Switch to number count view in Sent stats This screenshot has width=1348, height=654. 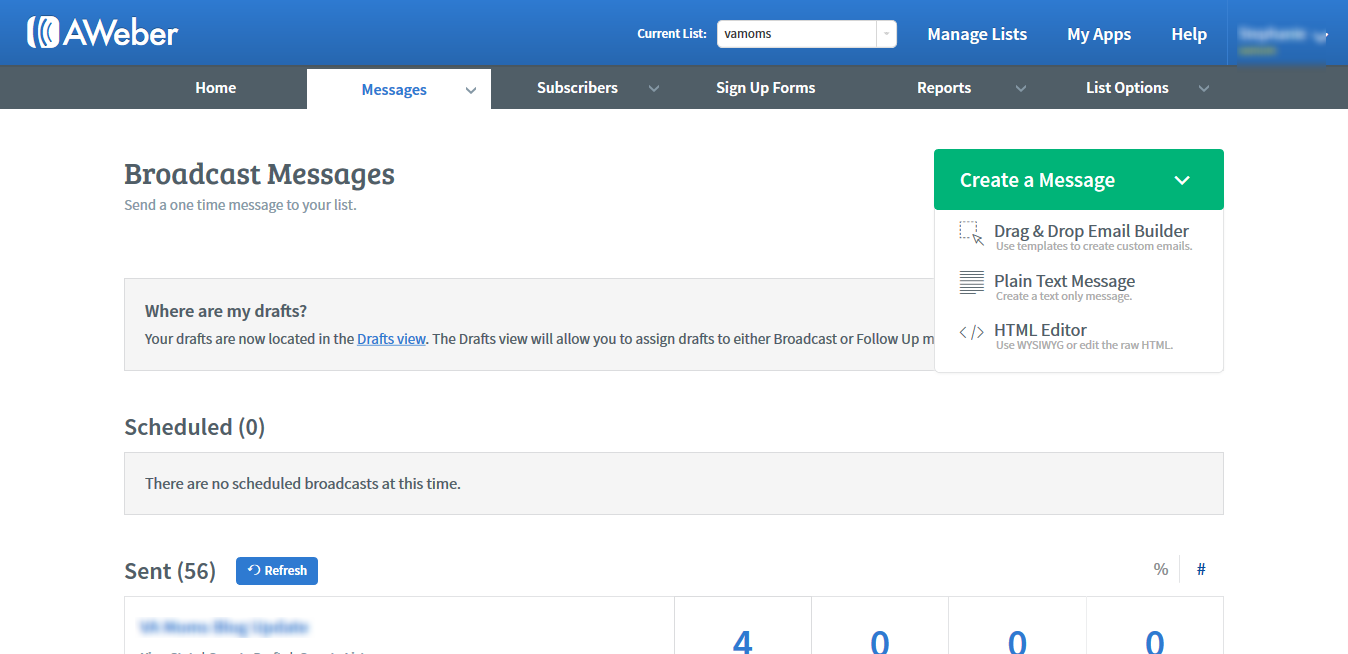click(x=1201, y=569)
